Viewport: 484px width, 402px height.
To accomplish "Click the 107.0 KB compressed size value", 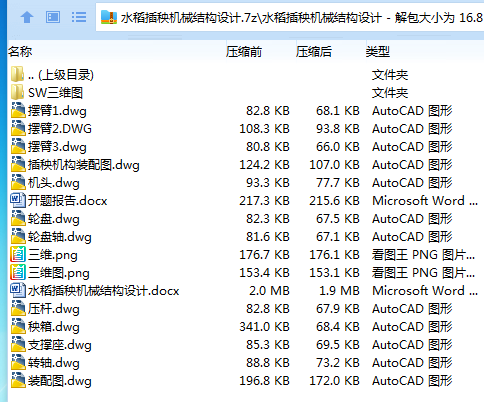I will (x=335, y=165).
